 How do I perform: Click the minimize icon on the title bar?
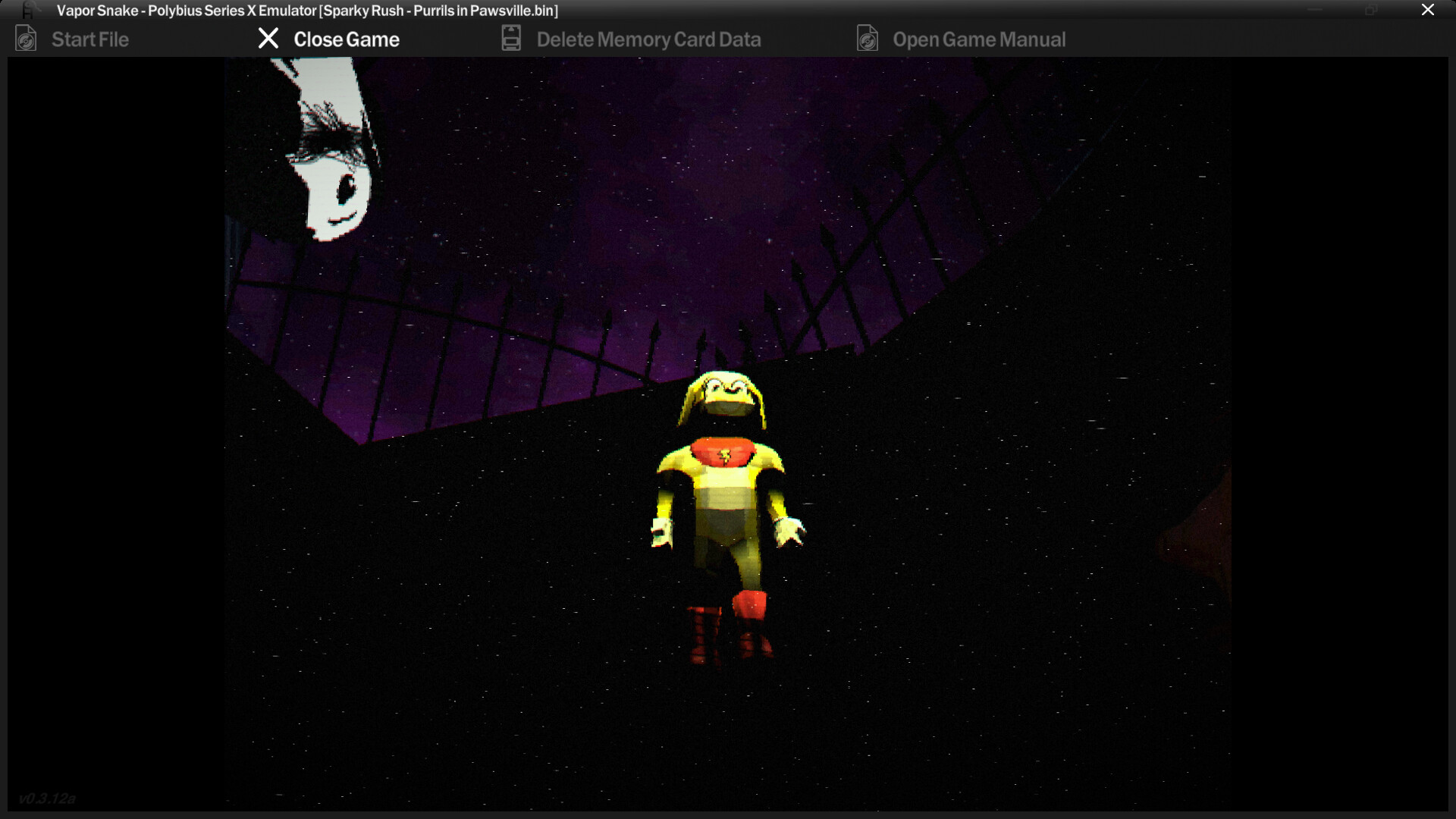pyautogui.click(x=1313, y=10)
